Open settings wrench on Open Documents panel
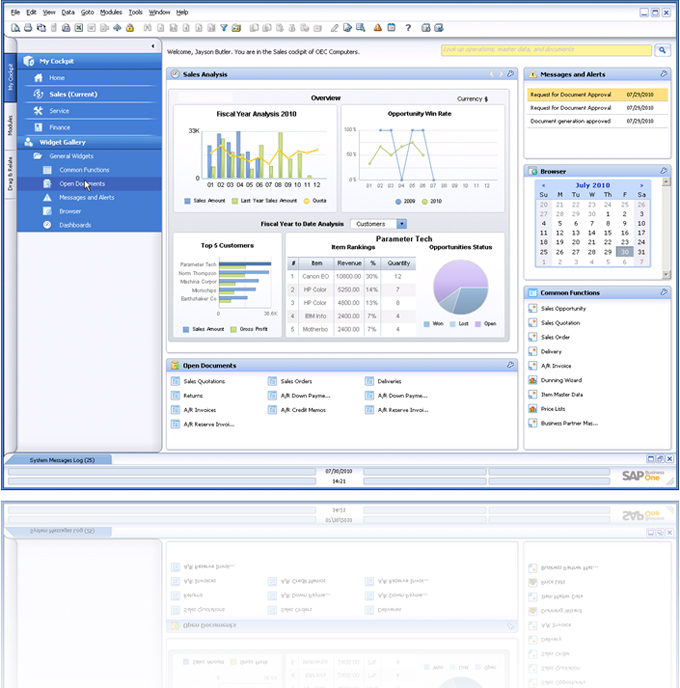This screenshot has width=680, height=688. [x=509, y=365]
